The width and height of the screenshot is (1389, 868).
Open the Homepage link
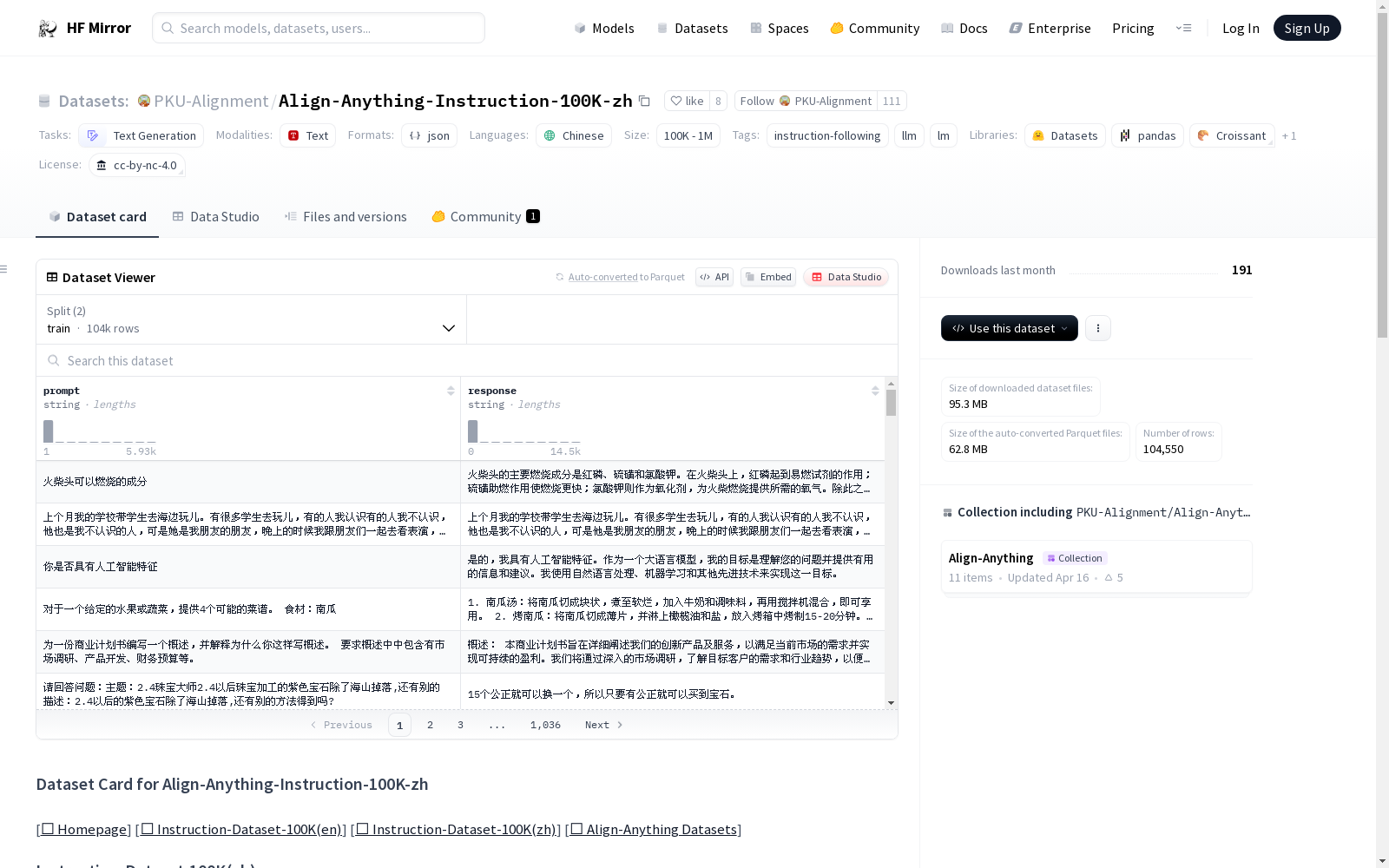point(83,829)
